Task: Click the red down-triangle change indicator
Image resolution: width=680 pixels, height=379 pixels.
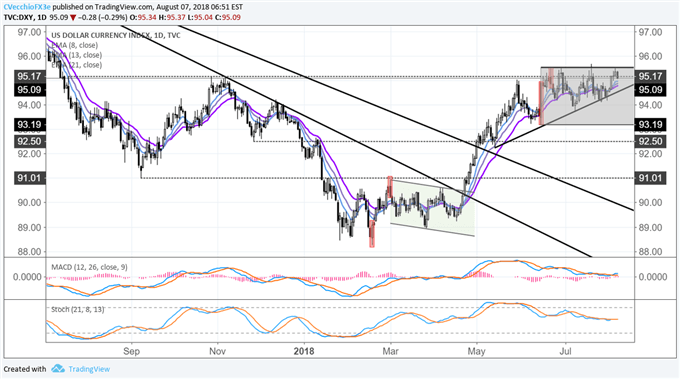Action: coord(73,18)
